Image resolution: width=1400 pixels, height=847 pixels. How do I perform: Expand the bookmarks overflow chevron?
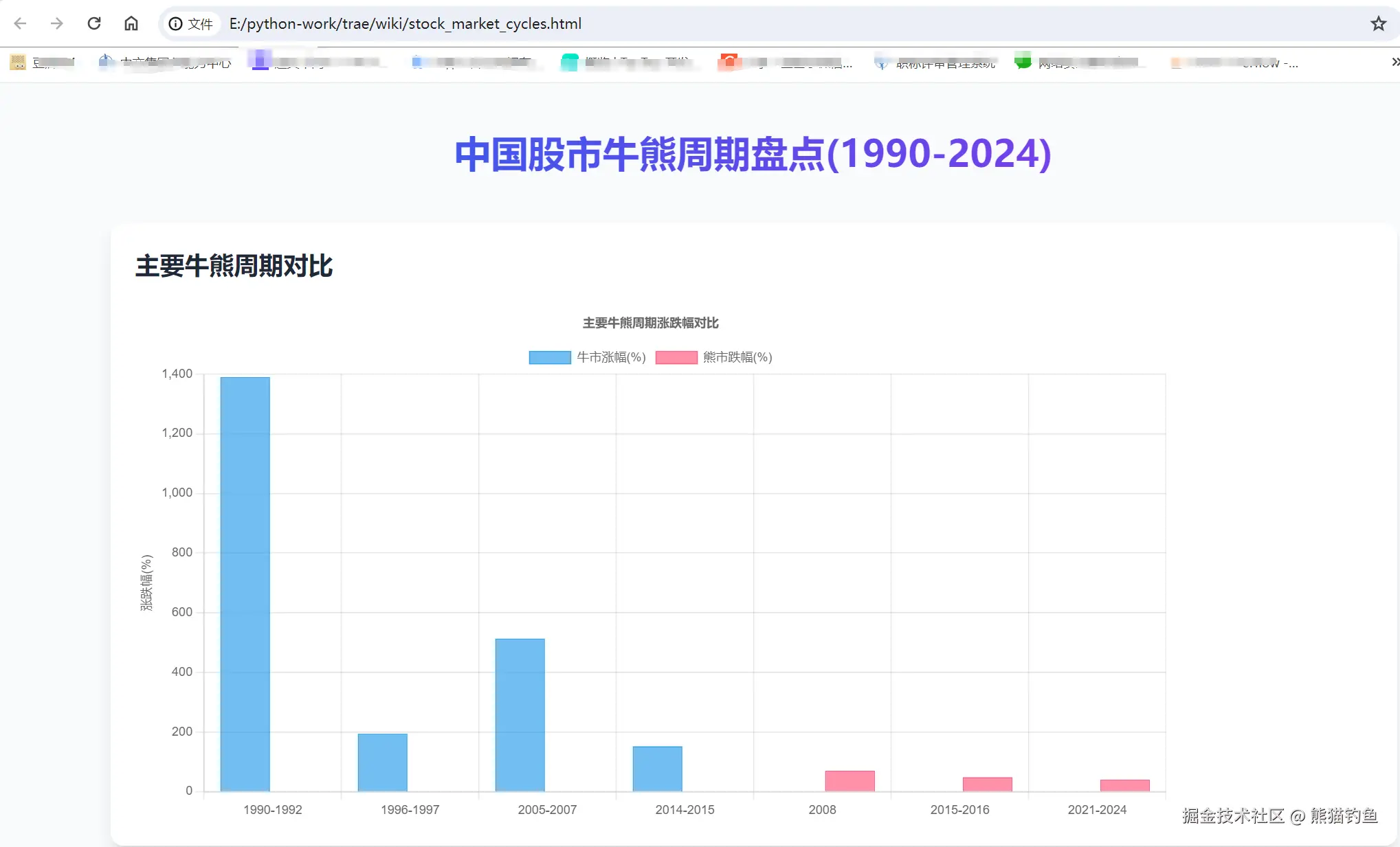[x=1395, y=62]
